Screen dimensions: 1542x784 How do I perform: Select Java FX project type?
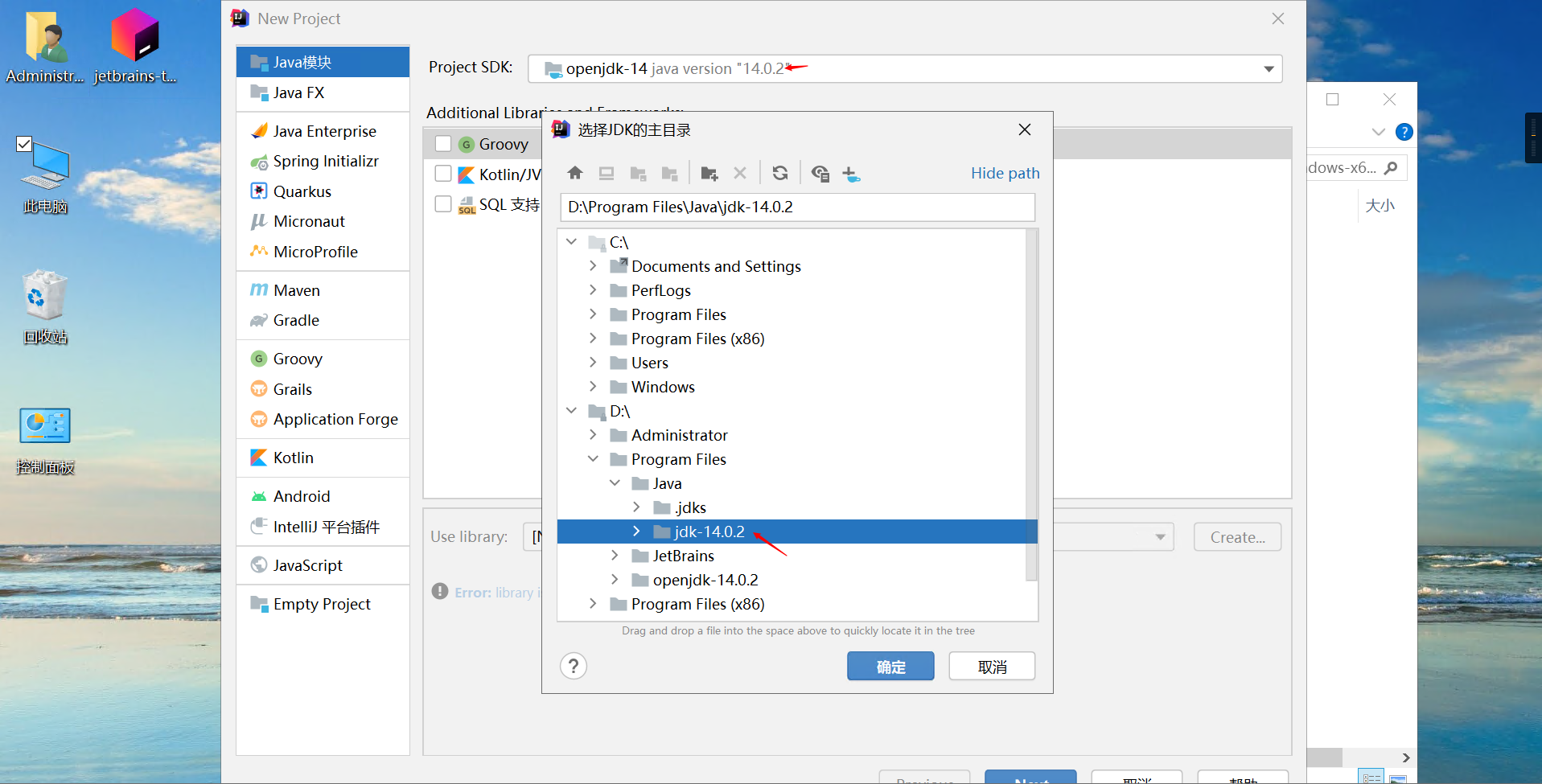[323, 92]
